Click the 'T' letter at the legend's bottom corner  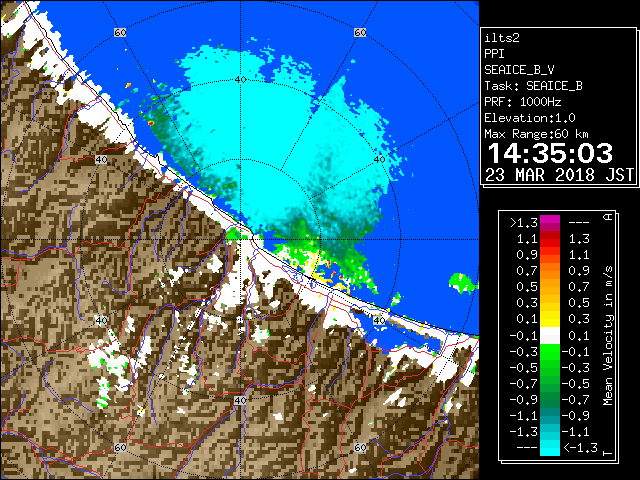(608, 453)
